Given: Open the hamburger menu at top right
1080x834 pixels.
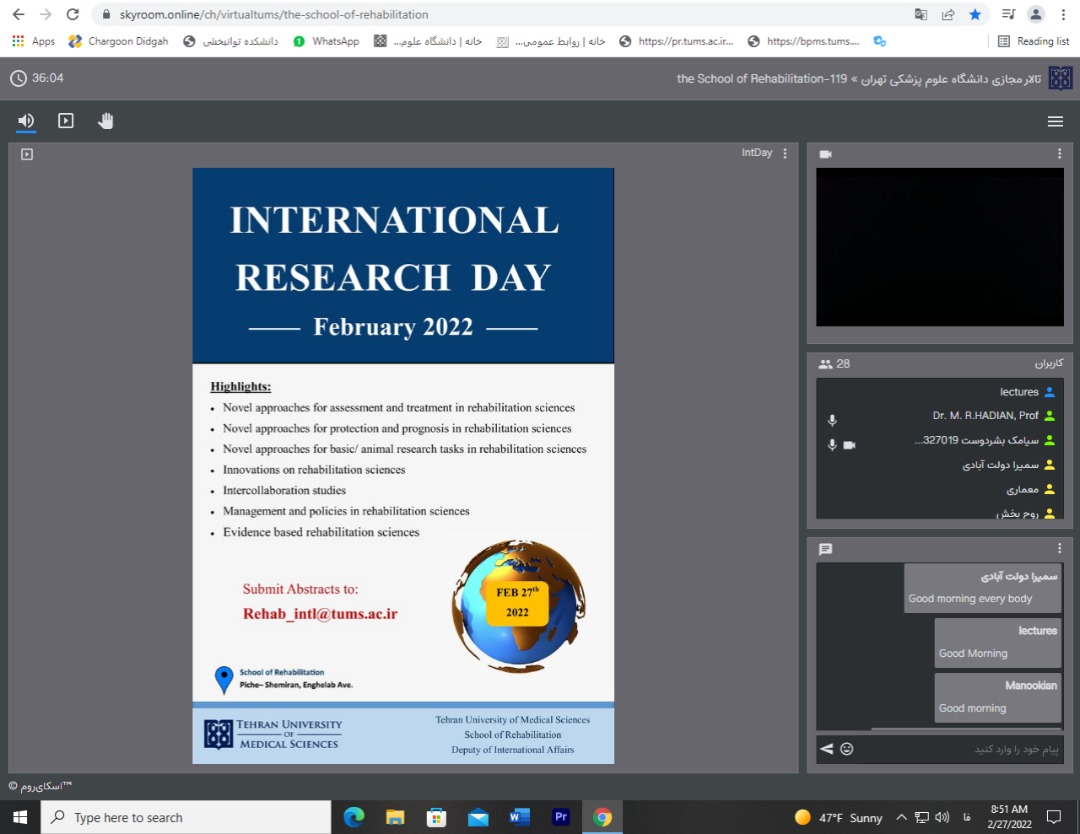Looking at the screenshot, I should coord(1055,121).
